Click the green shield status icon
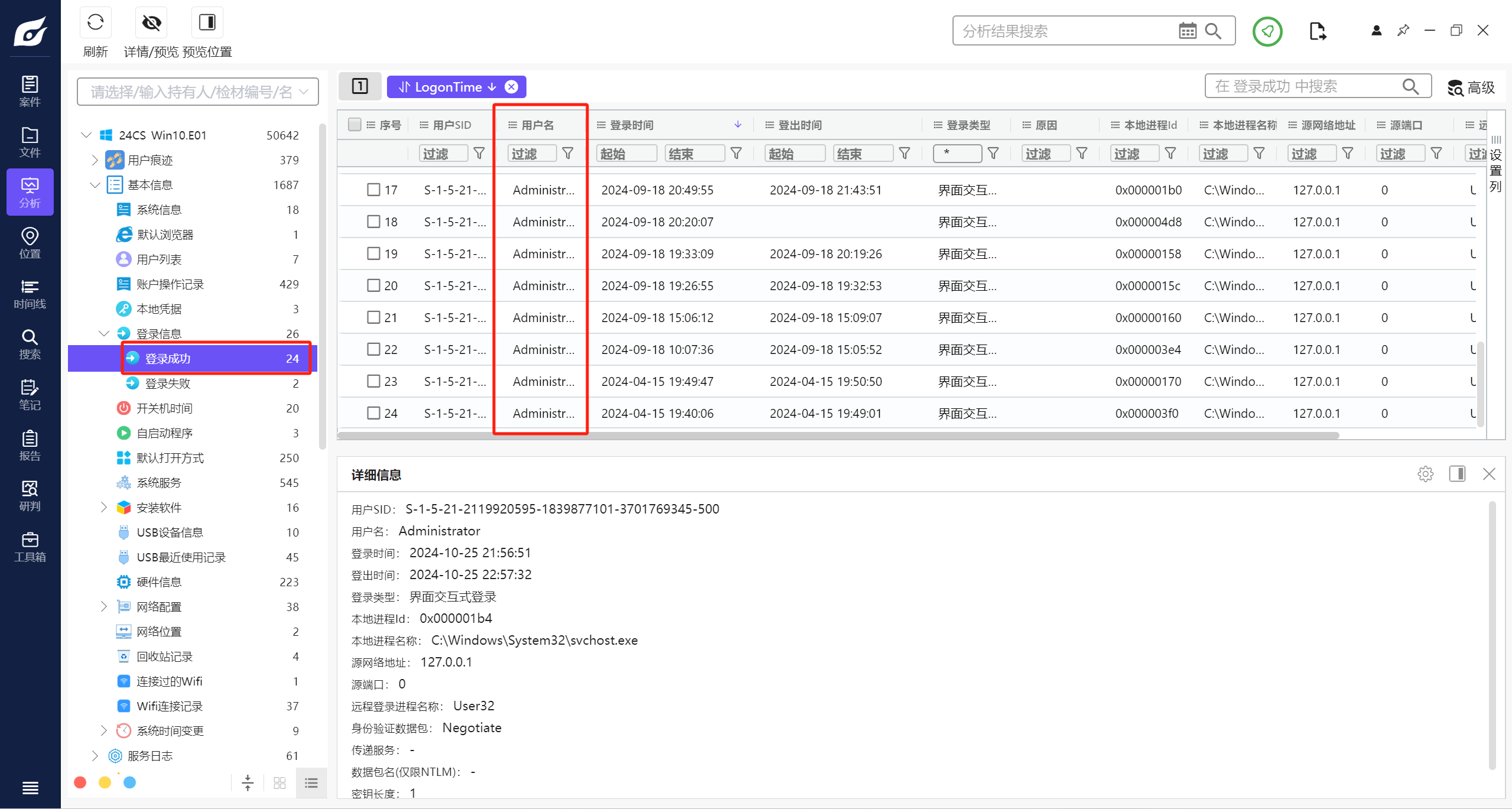Image resolution: width=1512 pixels, height=809 pixels. pos(1267,31)
